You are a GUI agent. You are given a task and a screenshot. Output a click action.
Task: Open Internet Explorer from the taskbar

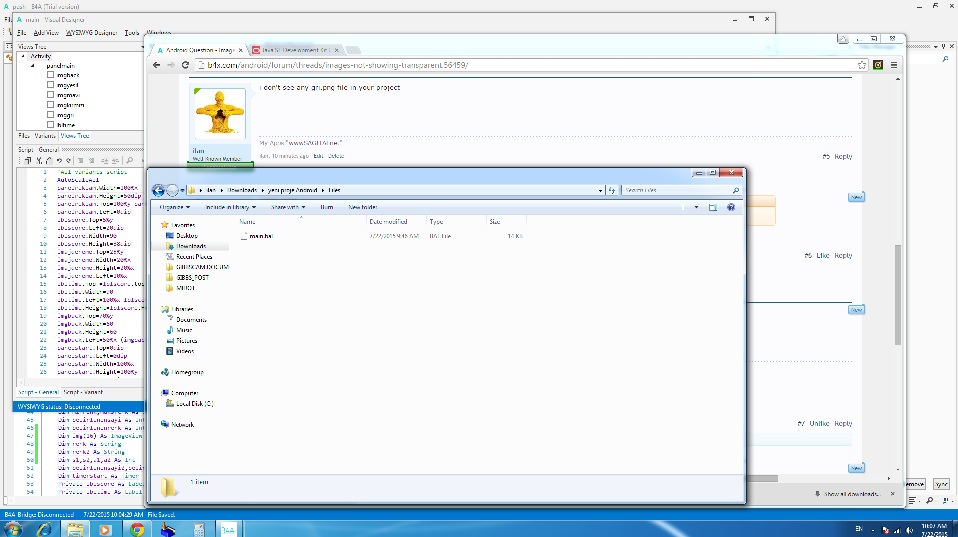pyautogui.click(x=44, y=529)
